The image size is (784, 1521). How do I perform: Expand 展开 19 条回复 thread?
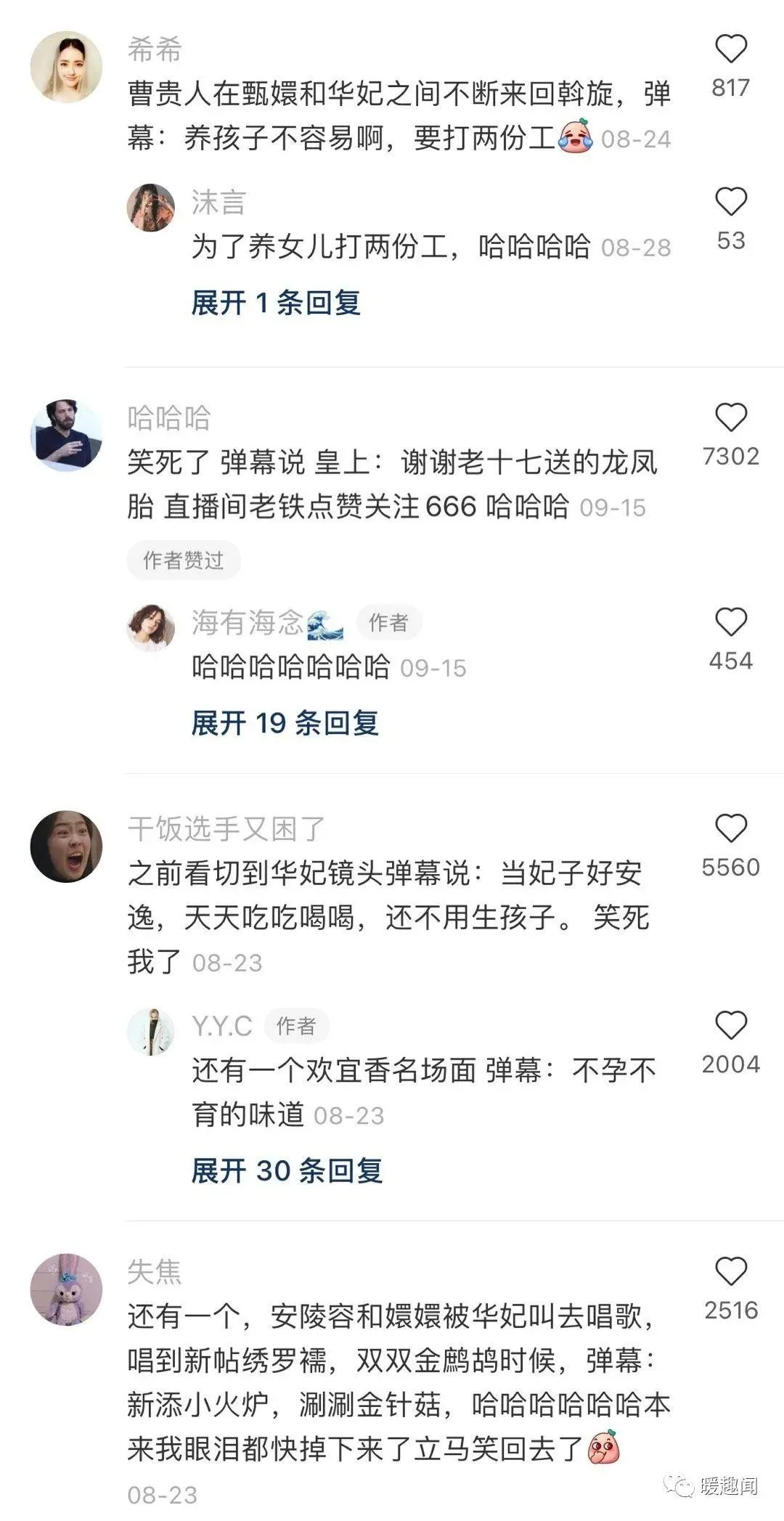tap(285, 722)
